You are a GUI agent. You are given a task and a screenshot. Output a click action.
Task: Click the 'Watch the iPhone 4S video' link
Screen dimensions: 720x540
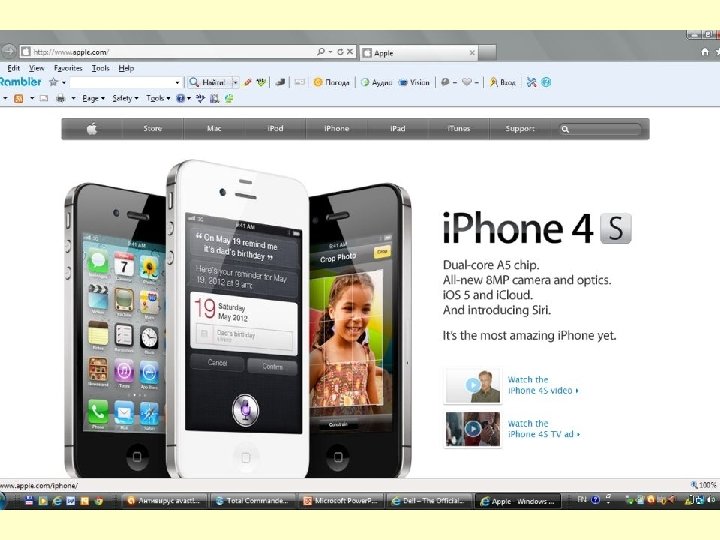(x=542, y=385)
